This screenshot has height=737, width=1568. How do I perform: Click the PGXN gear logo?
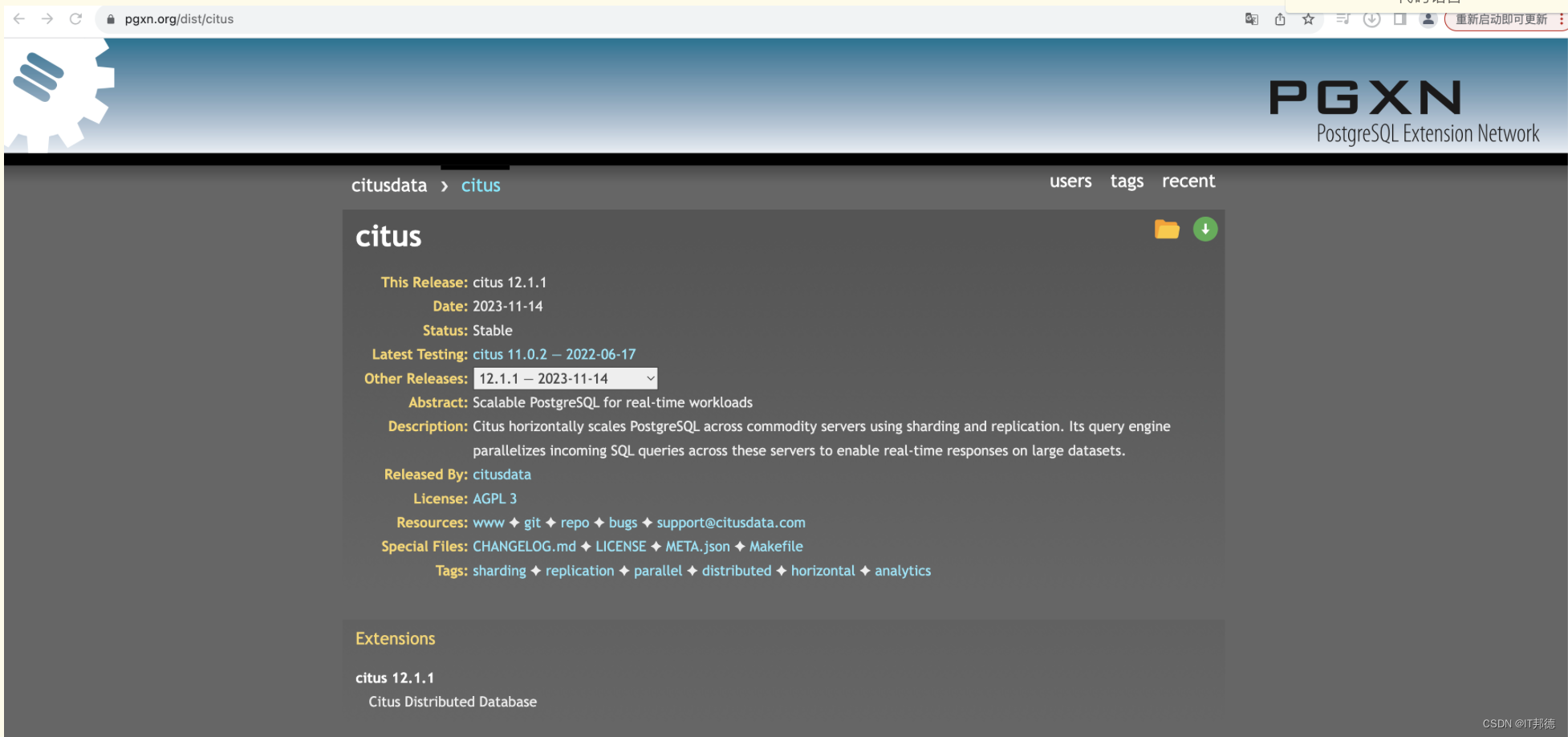pyautogui.click(x=58, y=95)
